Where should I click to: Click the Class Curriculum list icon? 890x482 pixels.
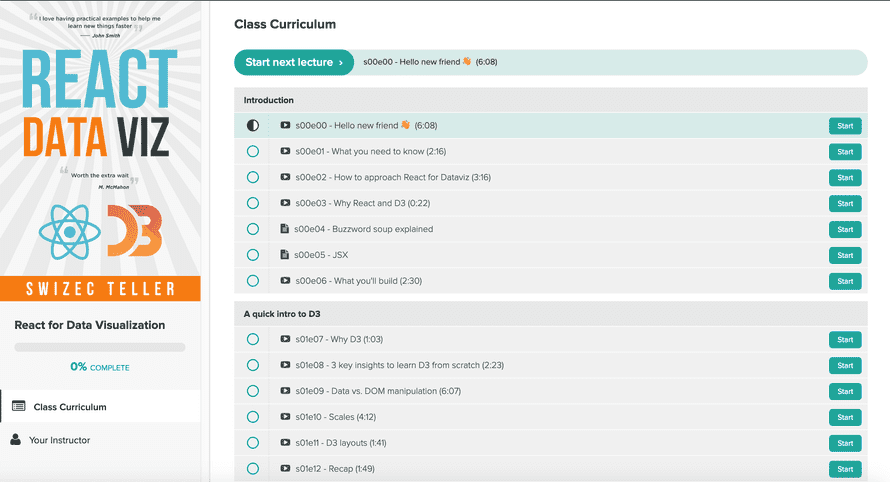18,407
